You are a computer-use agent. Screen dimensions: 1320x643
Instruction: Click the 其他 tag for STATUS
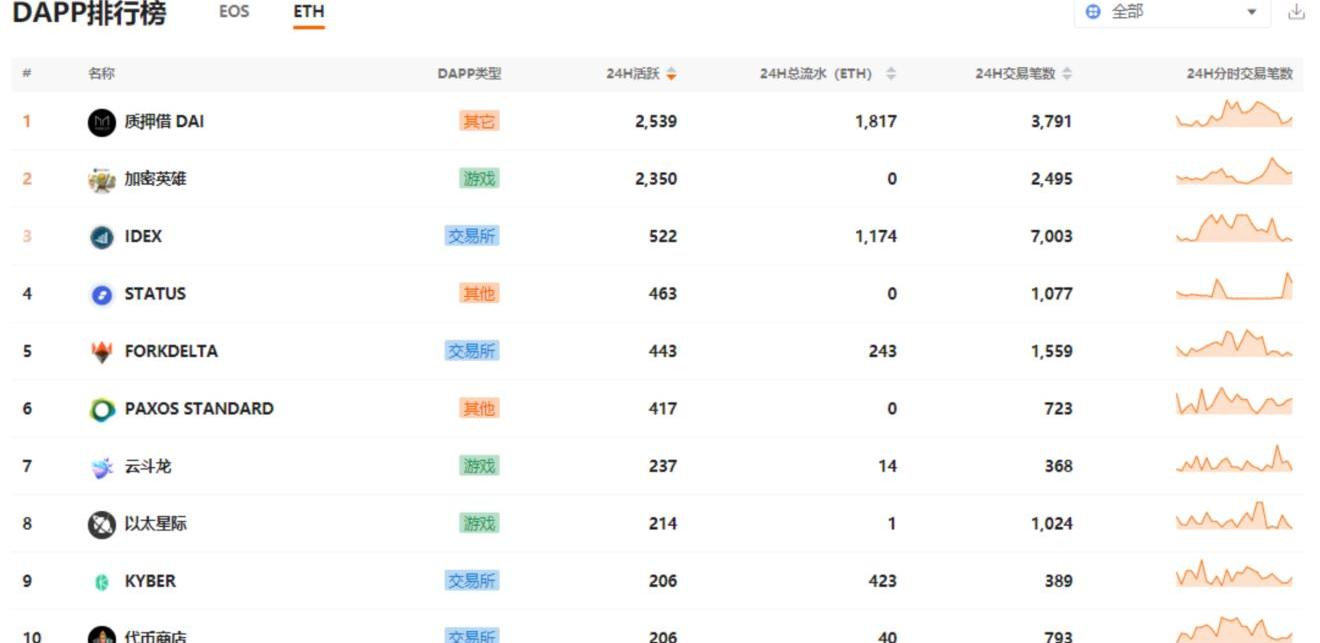479,293
